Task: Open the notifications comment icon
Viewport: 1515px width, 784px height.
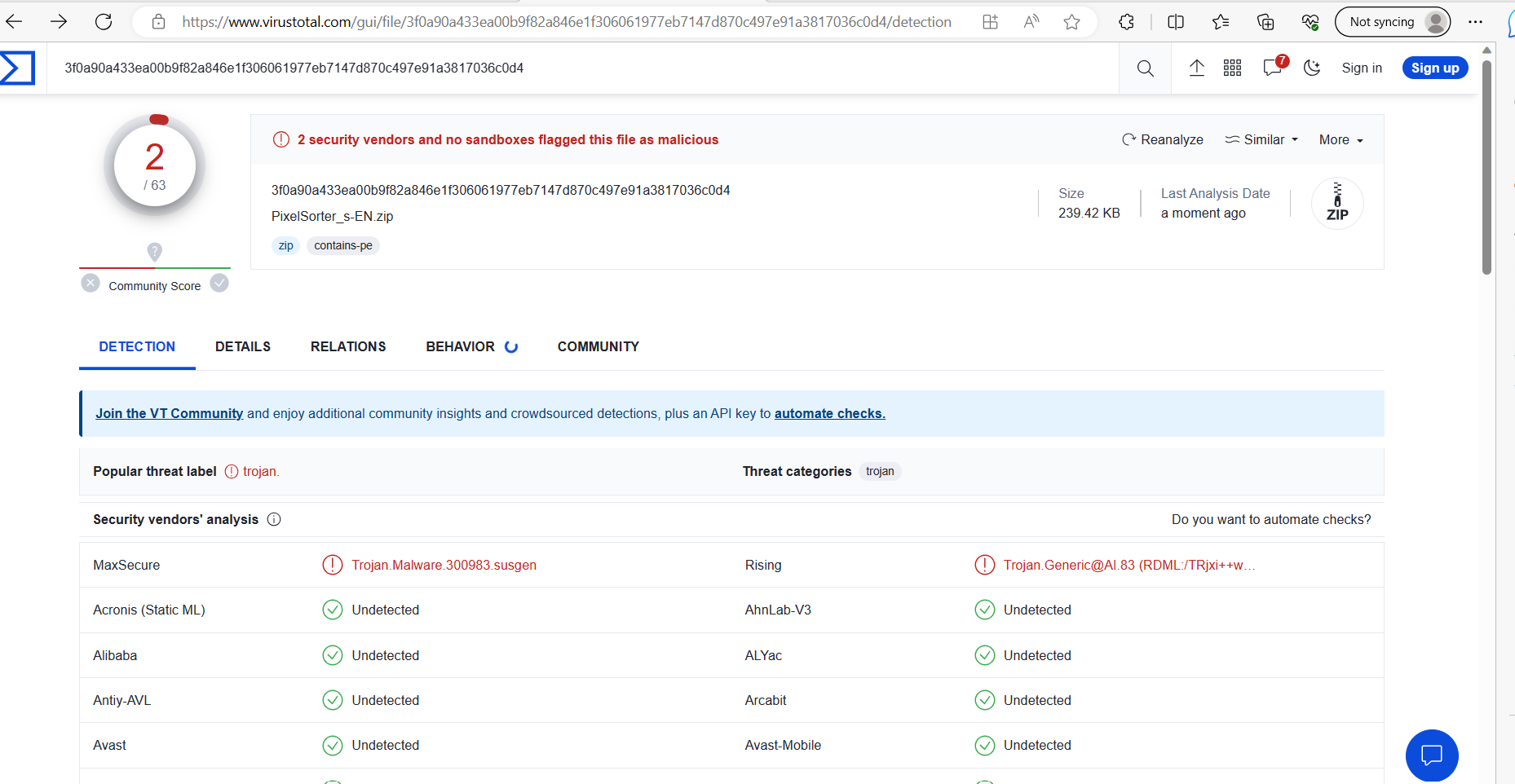Action: click(1271, 68)
